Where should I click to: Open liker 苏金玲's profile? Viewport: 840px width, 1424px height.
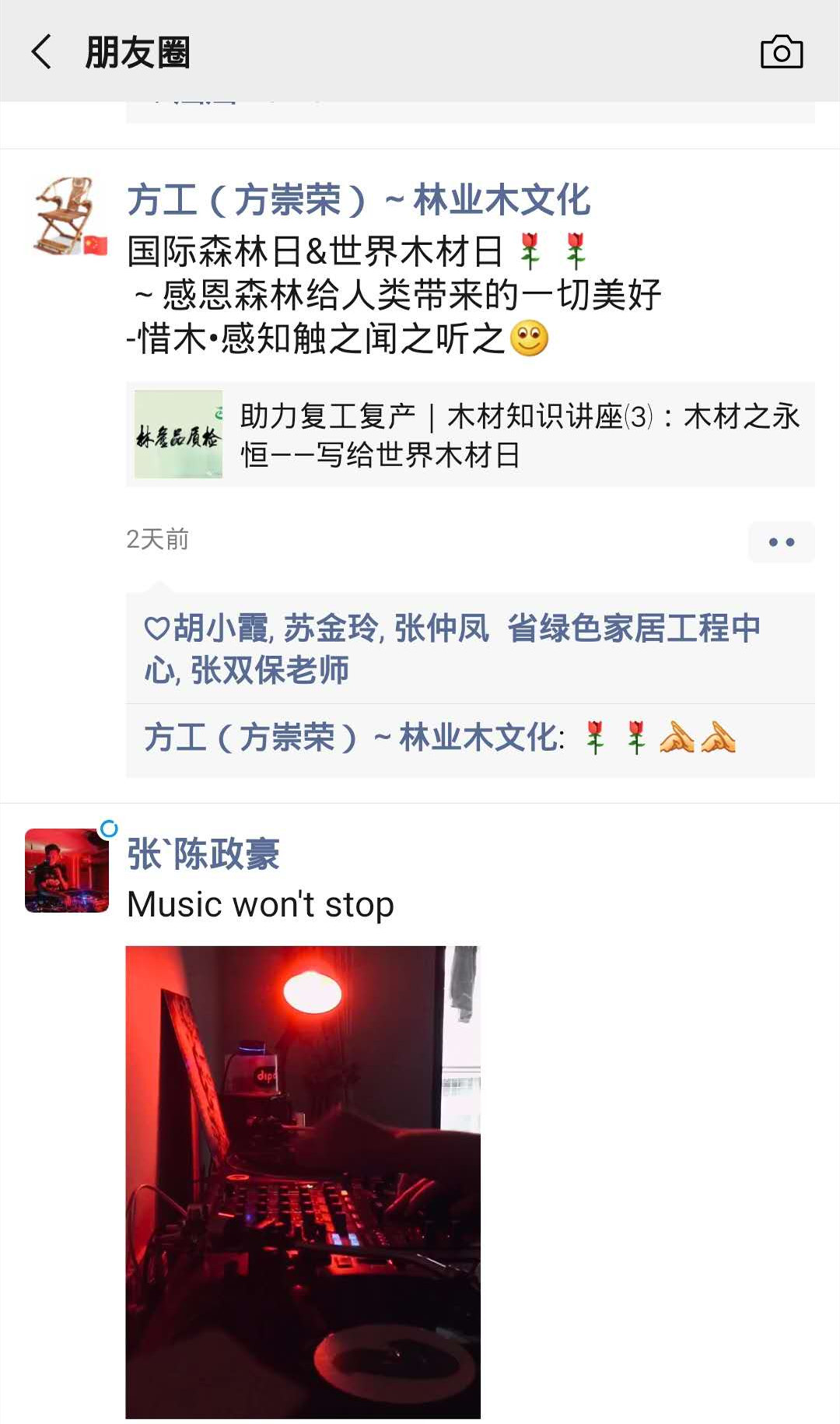[331, 628]
